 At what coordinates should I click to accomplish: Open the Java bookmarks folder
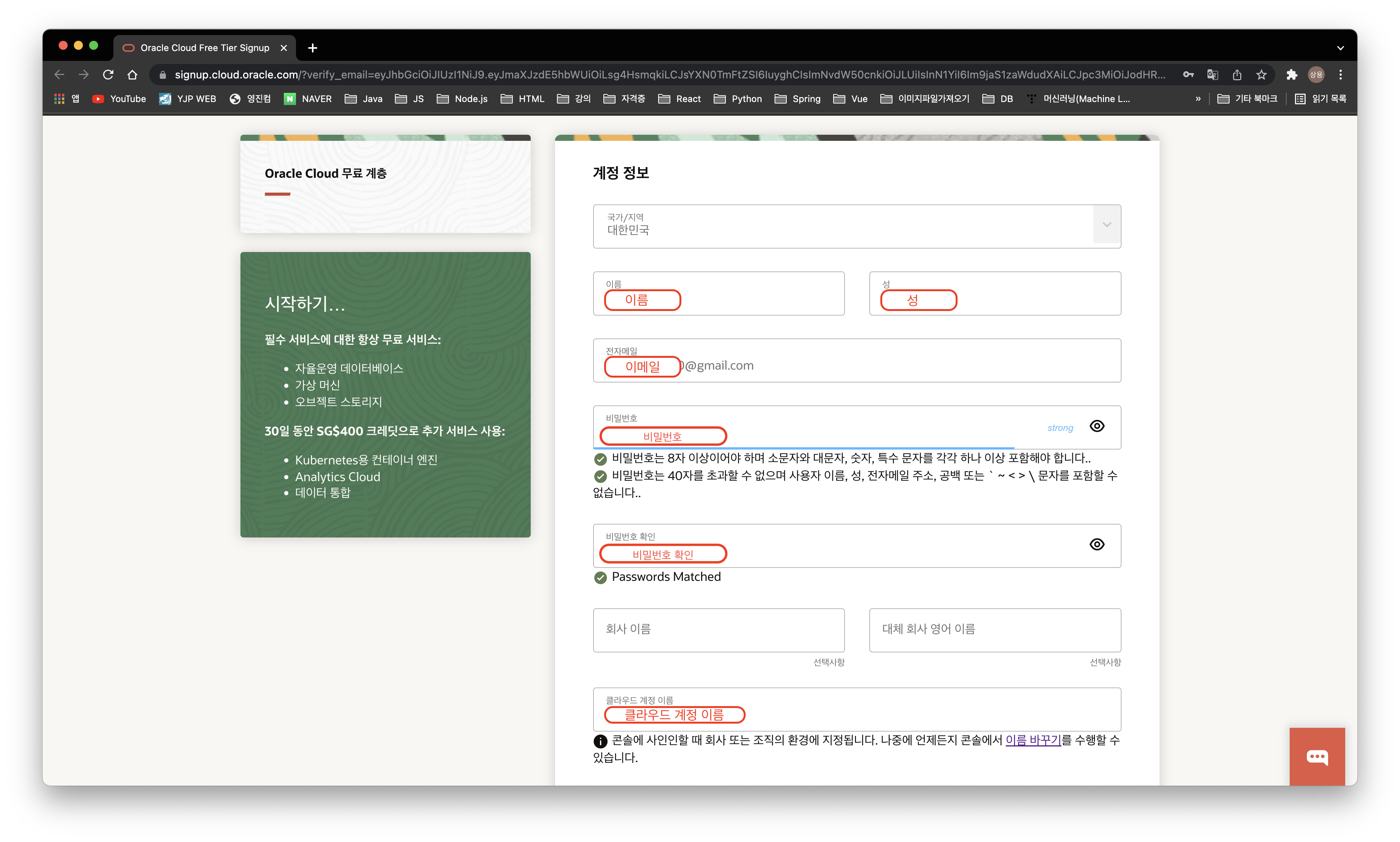click(x=364, y=99)
